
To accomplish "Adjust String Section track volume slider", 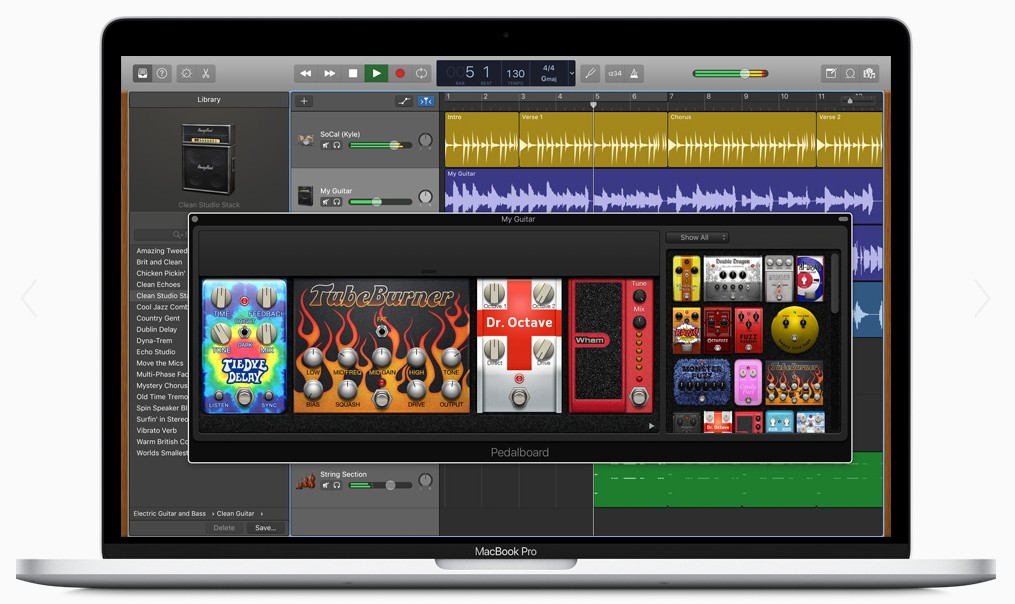I will [x=381, y=485].
